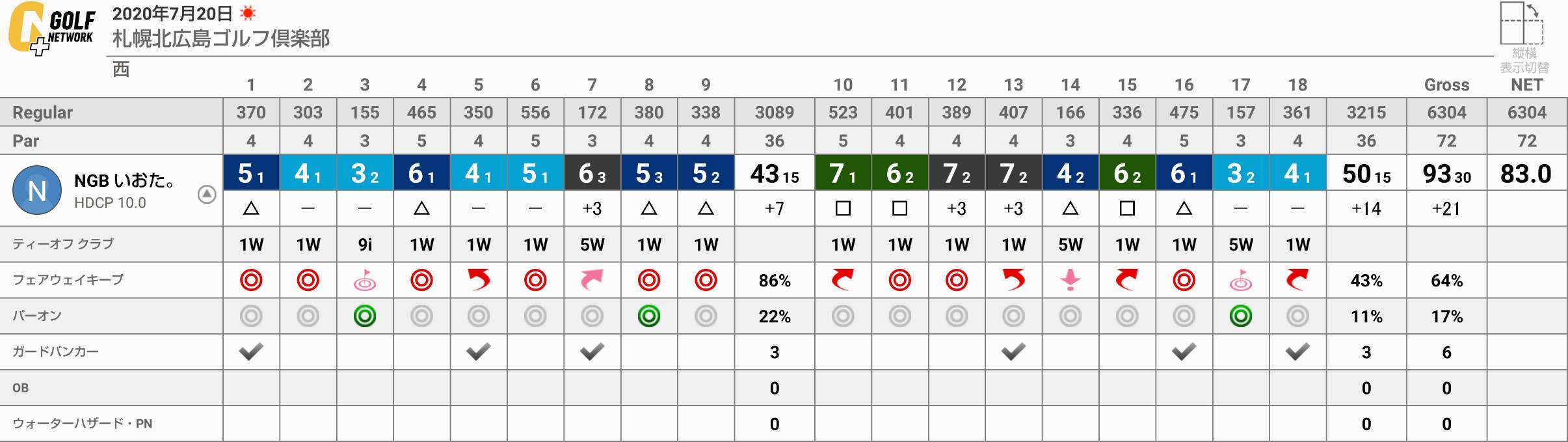Open the hole 9 tee-off club 1W cell

(x=706, y=245)
